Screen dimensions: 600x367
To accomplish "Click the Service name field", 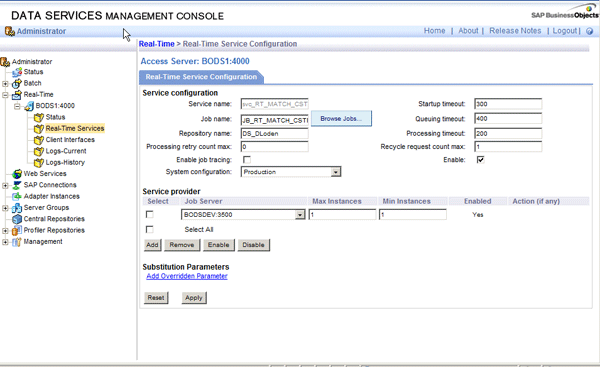I will pos(274,104).
